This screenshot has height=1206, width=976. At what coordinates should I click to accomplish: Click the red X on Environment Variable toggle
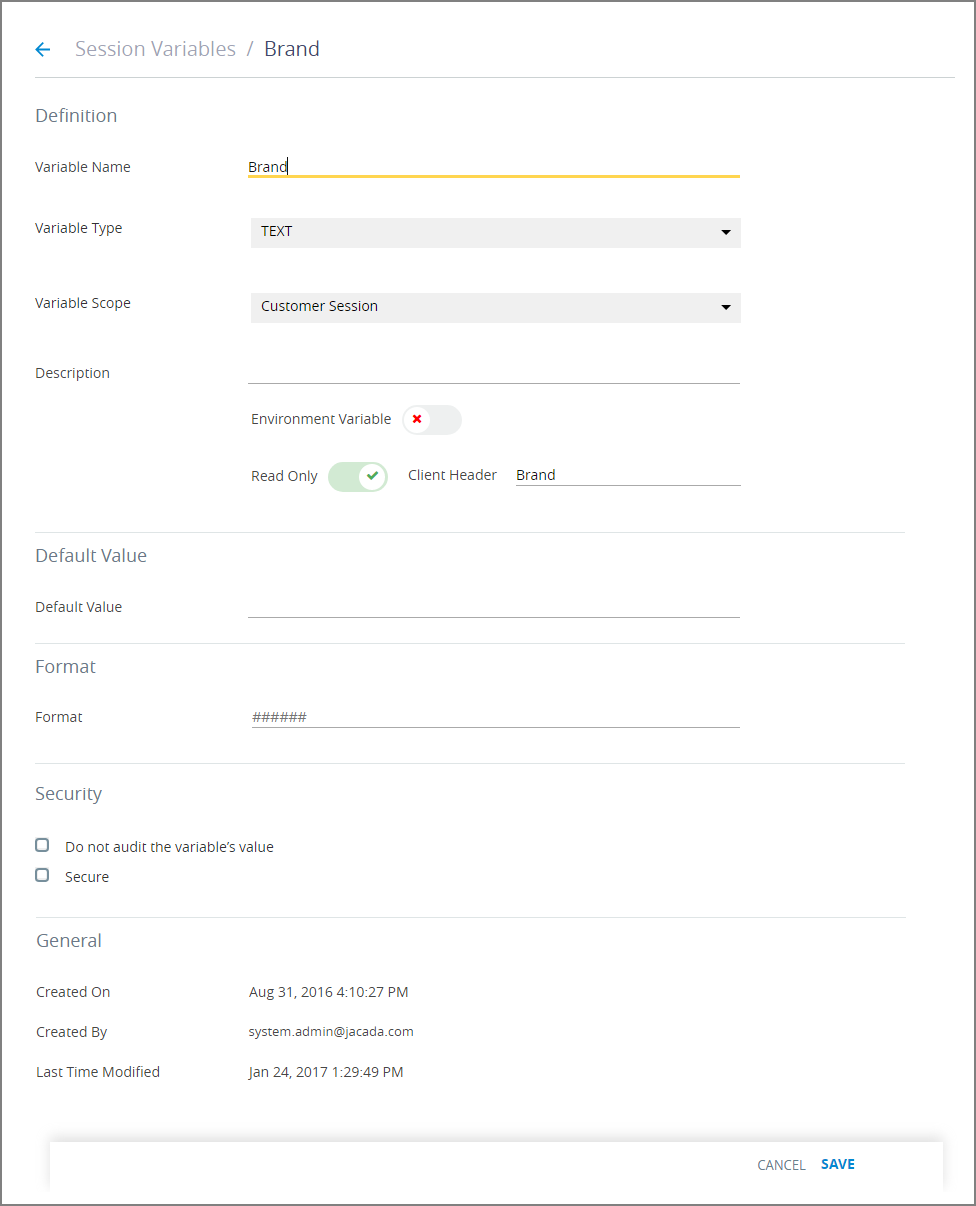tap(416, 420)
